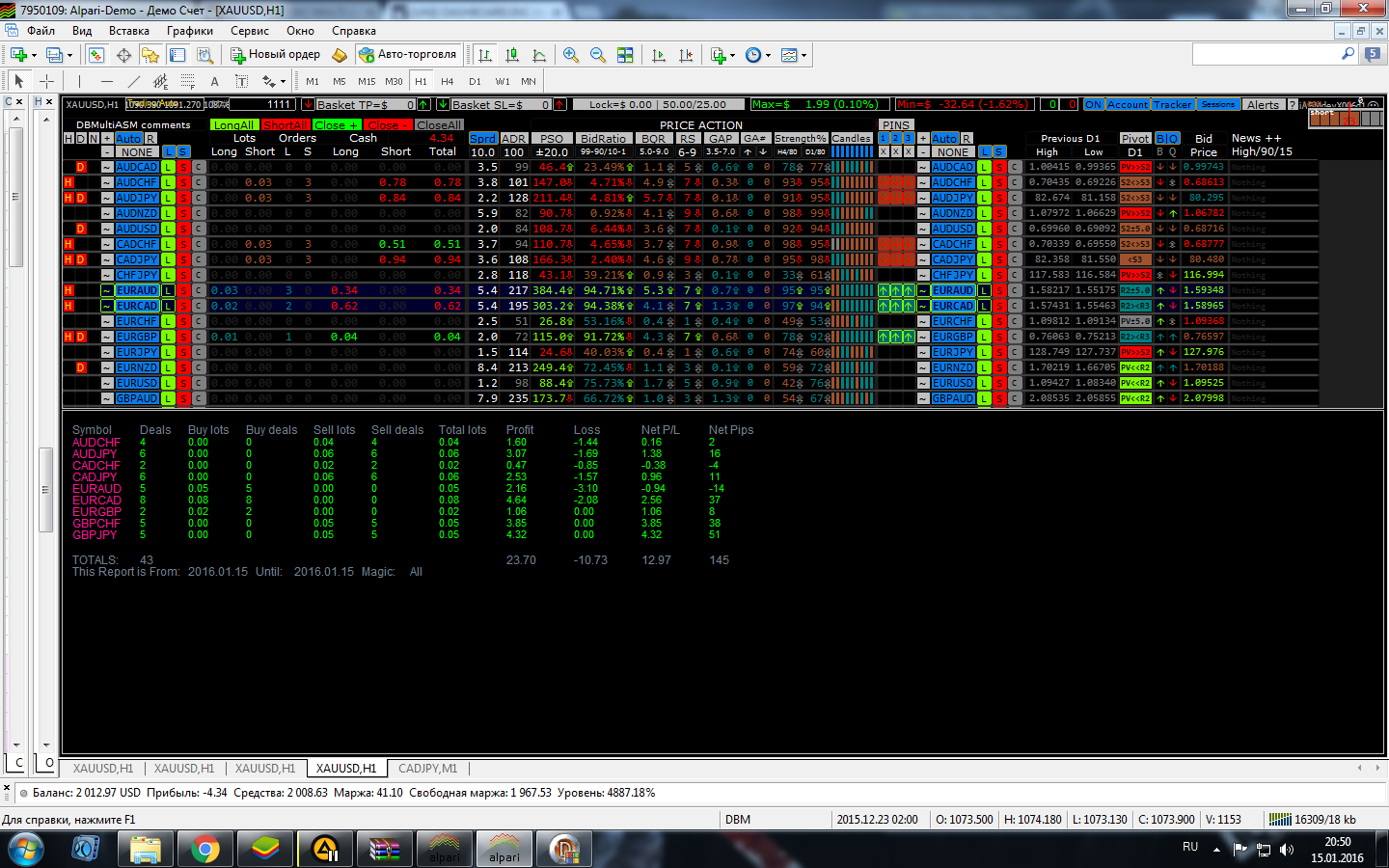The image size is (1389, 868).
Task: Open Справка menu
Action: (x=354, y=31)
